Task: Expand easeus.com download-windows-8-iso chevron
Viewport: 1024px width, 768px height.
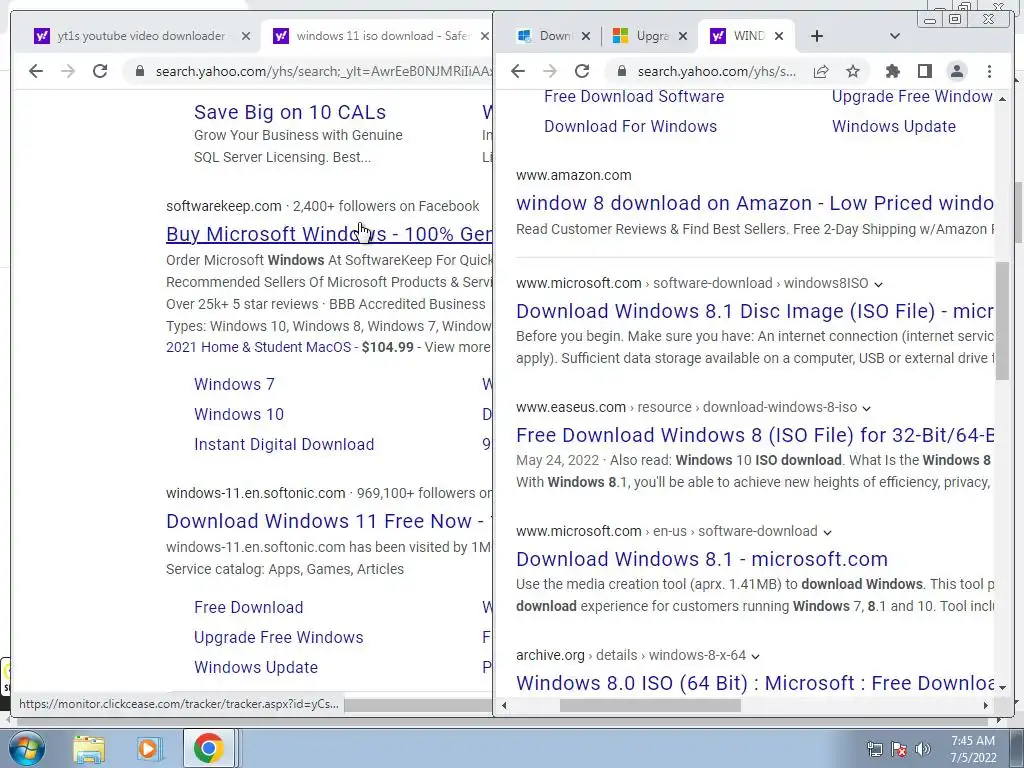Action: (867, 408)
